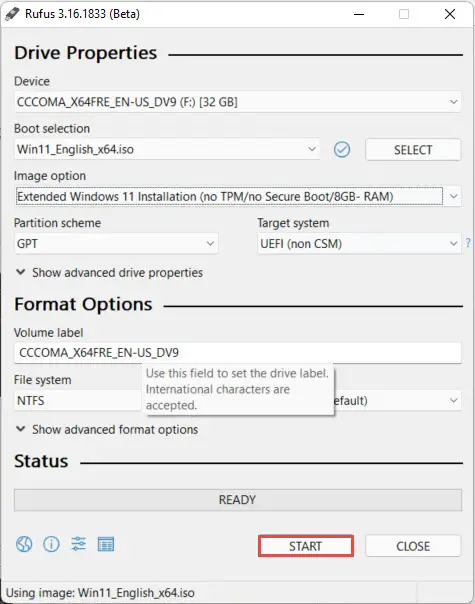Show the log window icon

[106, 544]
